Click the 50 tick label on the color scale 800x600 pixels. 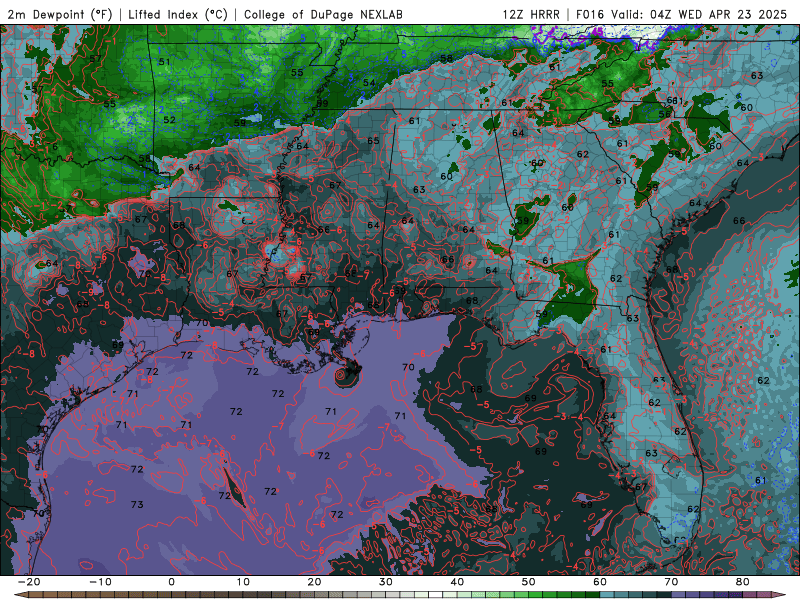529,582
